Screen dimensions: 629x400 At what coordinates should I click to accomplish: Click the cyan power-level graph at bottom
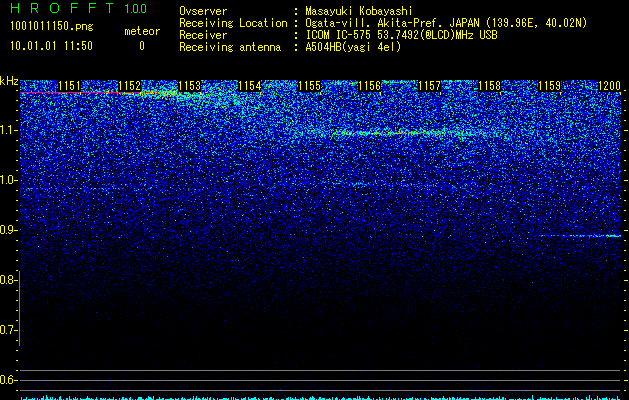[321, 398]
